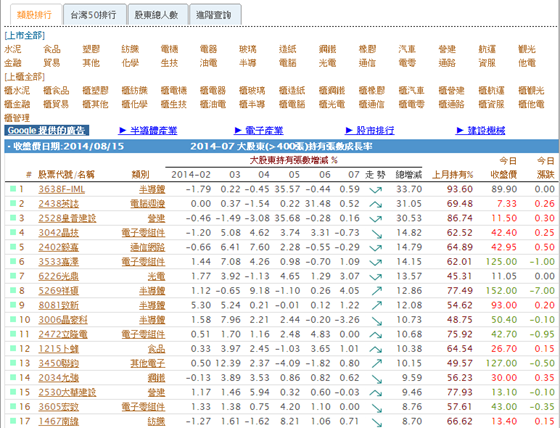
Task: Click the trend arrow icon in the 2438 row
Action: click(376, 204)
